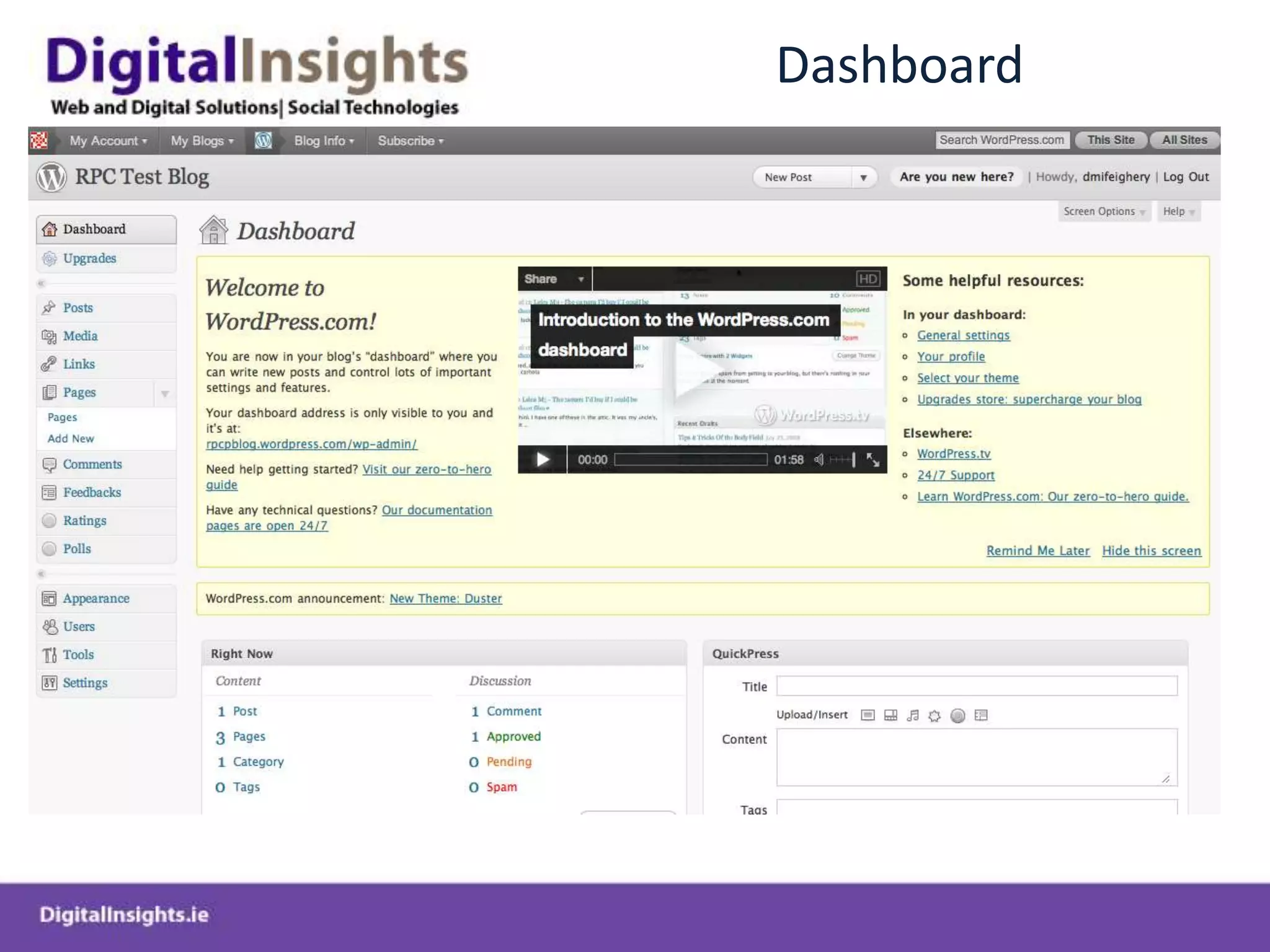Click the QuickPress Content text area

click(977, 757)
